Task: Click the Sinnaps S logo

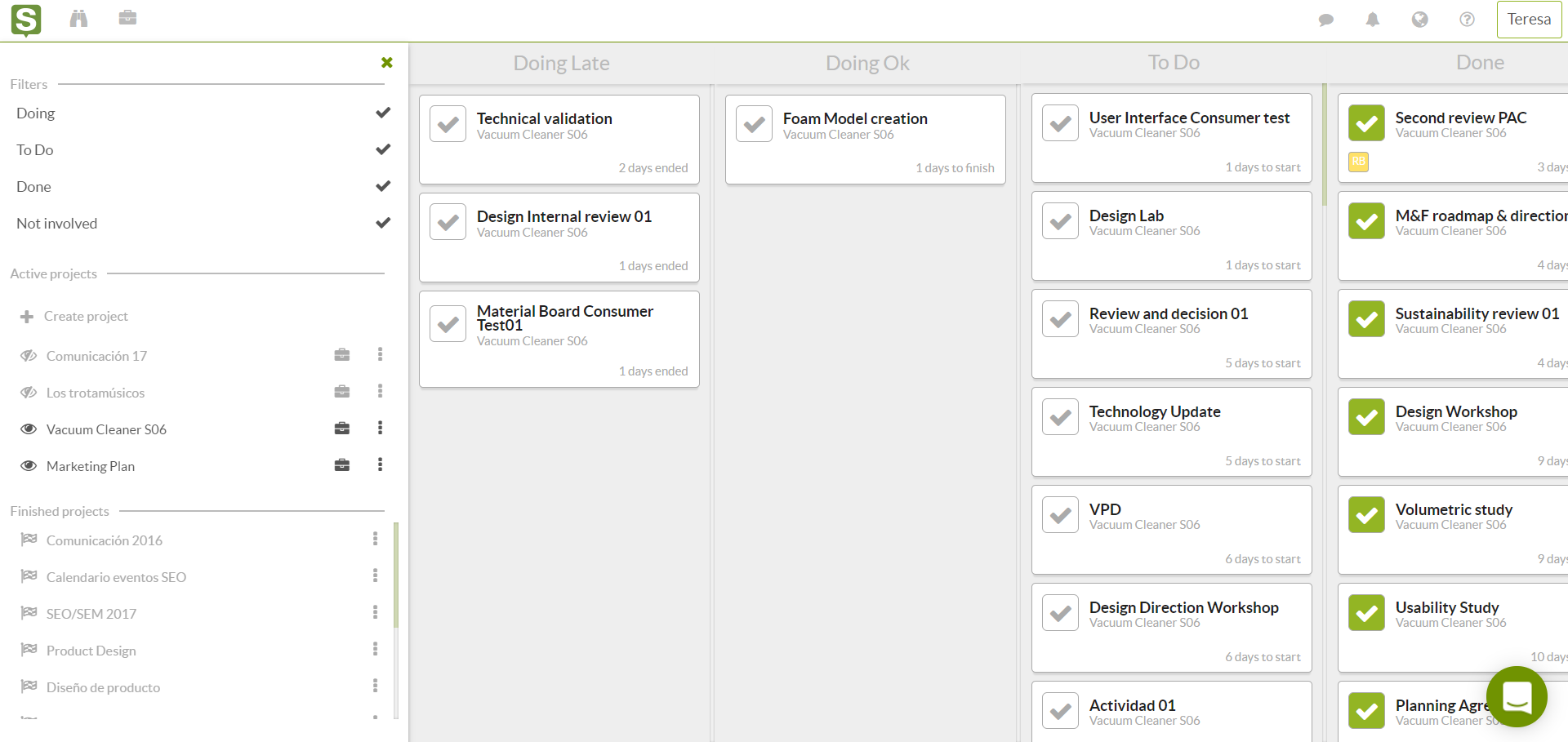Action: [26, 20]
